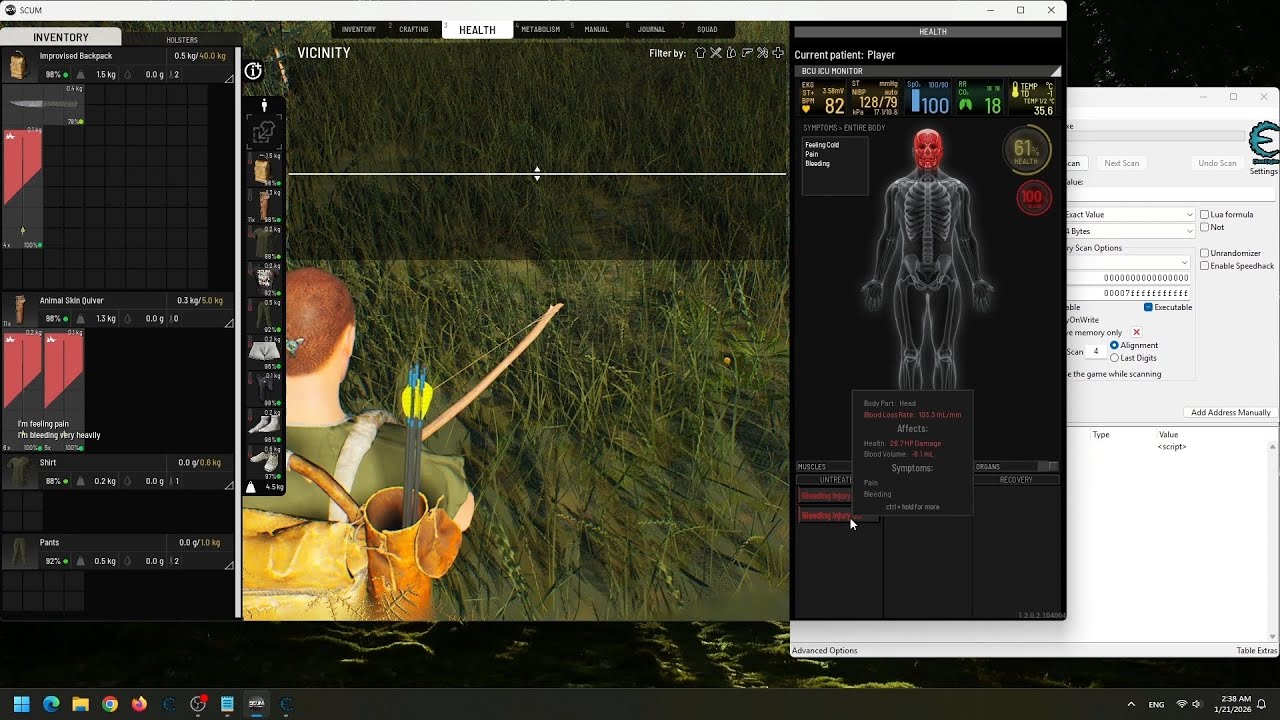Click the vicinity panel divider handle

coord(537,173)
